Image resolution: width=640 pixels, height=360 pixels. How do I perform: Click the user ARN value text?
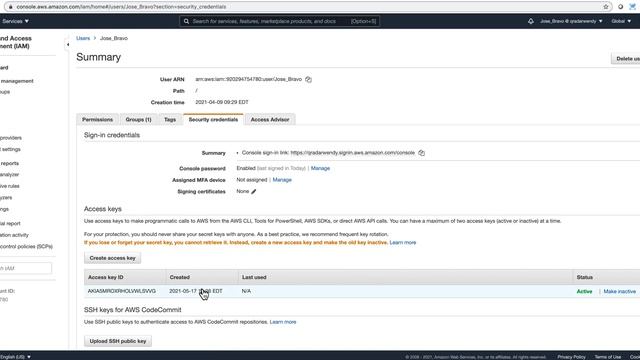coord(249,79)
